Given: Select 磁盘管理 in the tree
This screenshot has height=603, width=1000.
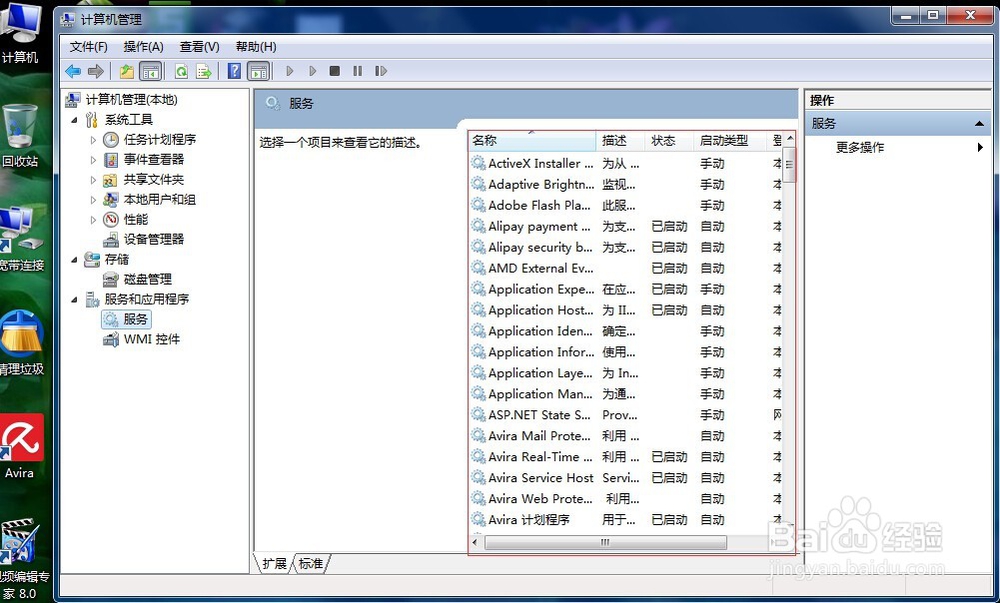Looking at the screenshot, I should (148, 279).
